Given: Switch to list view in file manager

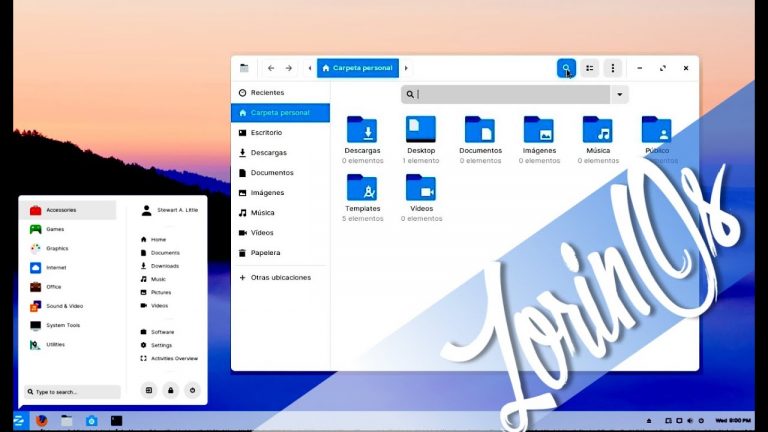Looking at the screenshot, I should tap(590, 68).
